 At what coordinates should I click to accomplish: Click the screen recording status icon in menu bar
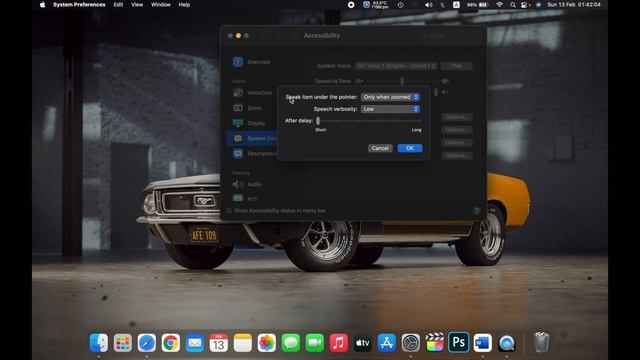tap(351, 5)
